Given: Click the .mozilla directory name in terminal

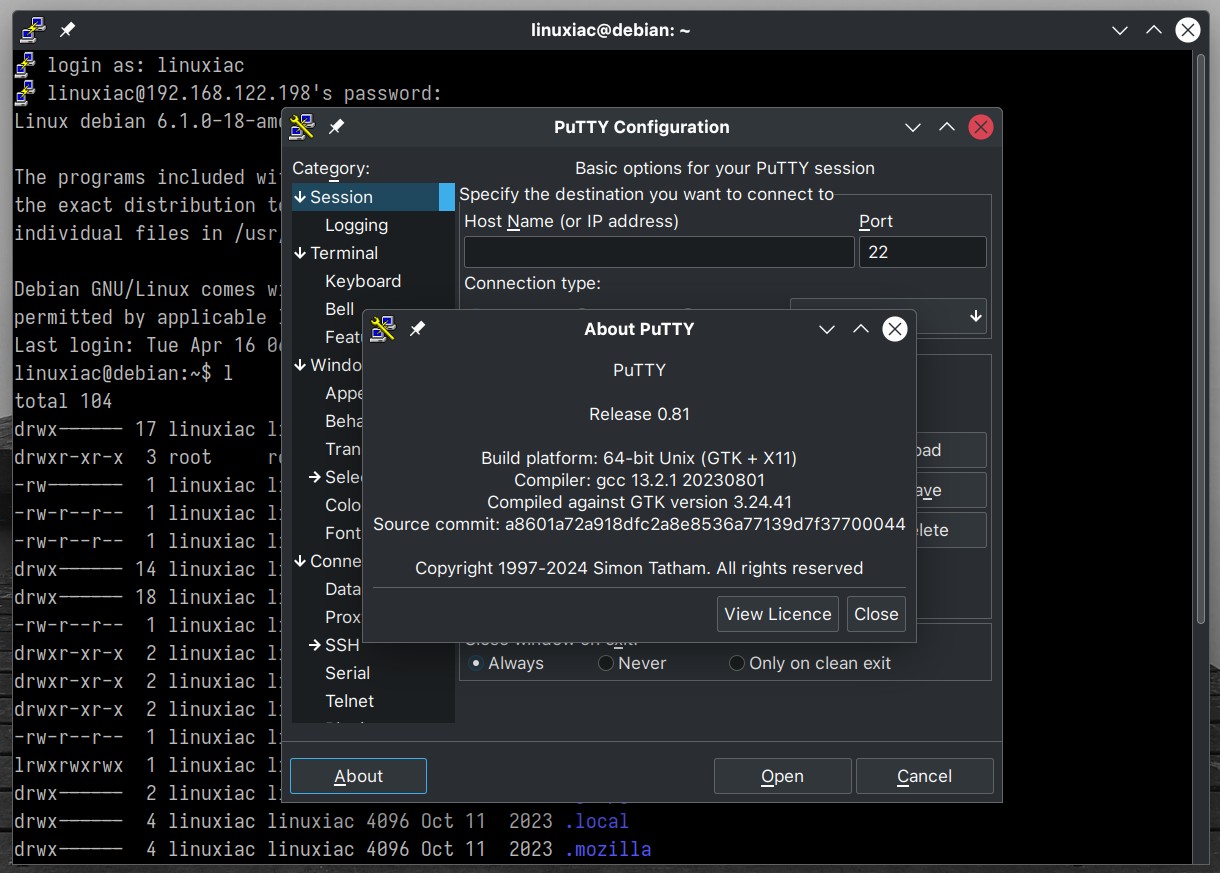Looking at the screenshot, I should 607,849.
